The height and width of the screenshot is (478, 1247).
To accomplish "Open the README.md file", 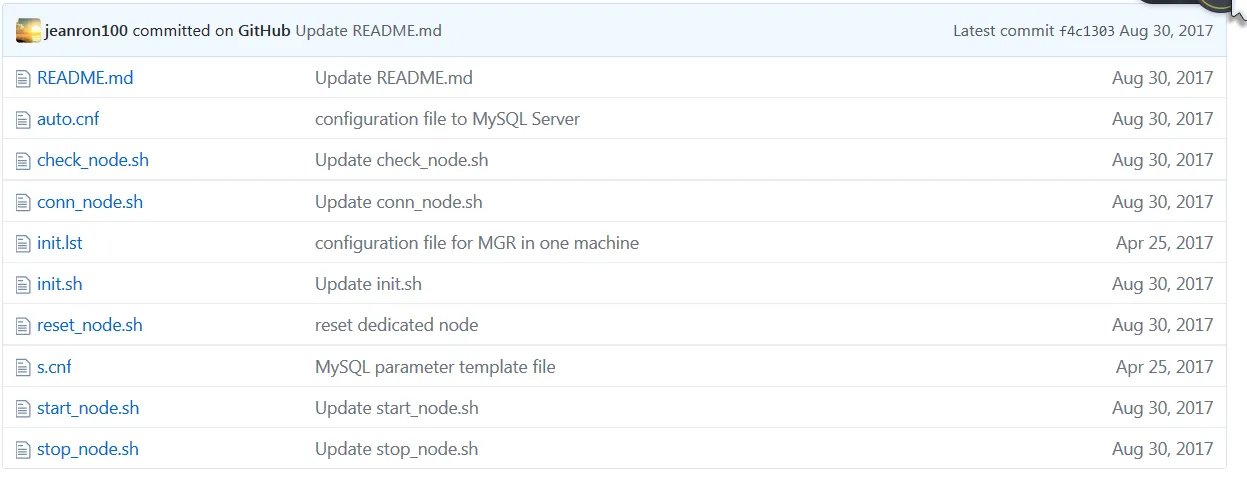I will 85,78.
